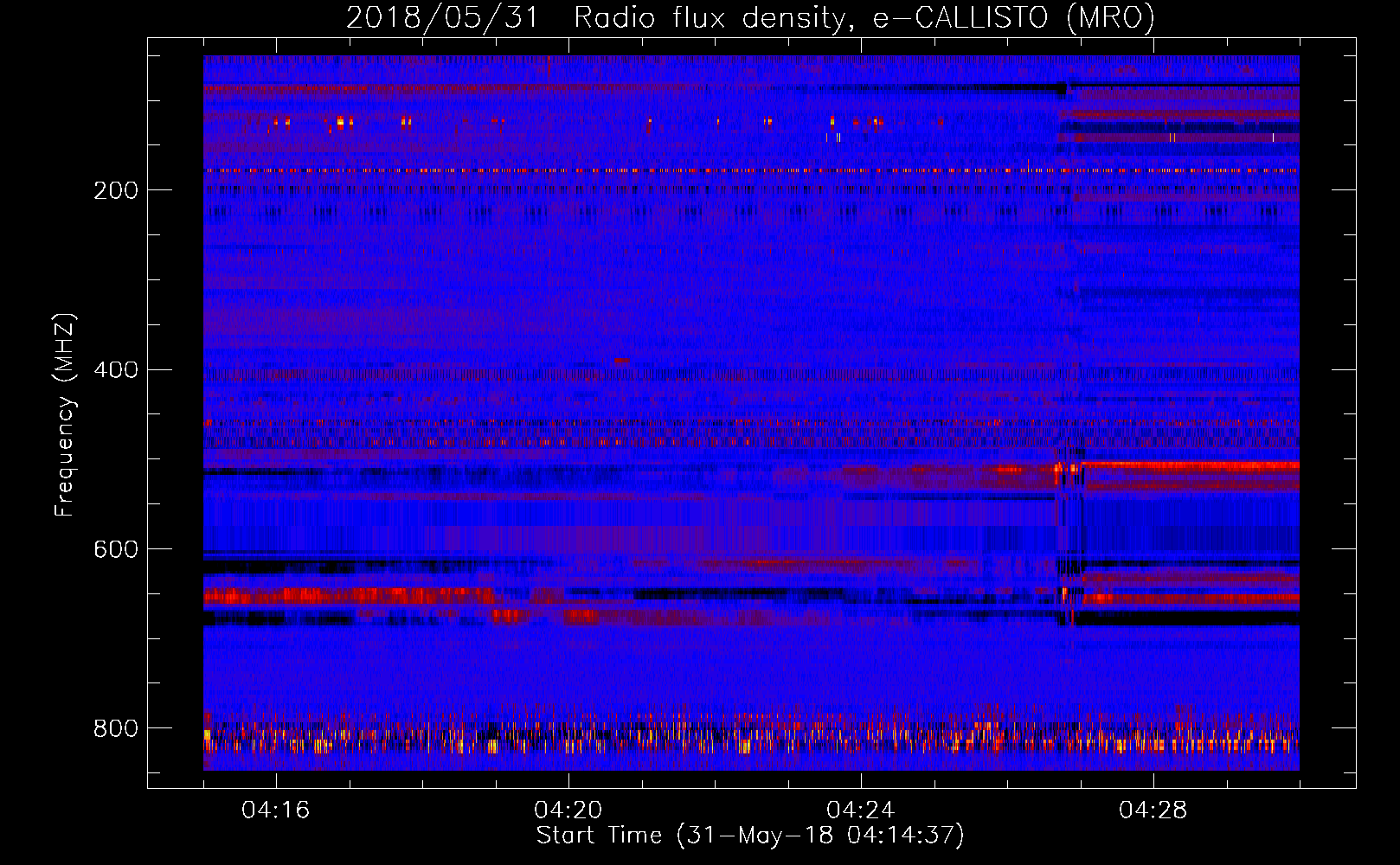Click the '04:20' time tick label
Viewport: 1400px width, 865px height.
coord(568,810)
